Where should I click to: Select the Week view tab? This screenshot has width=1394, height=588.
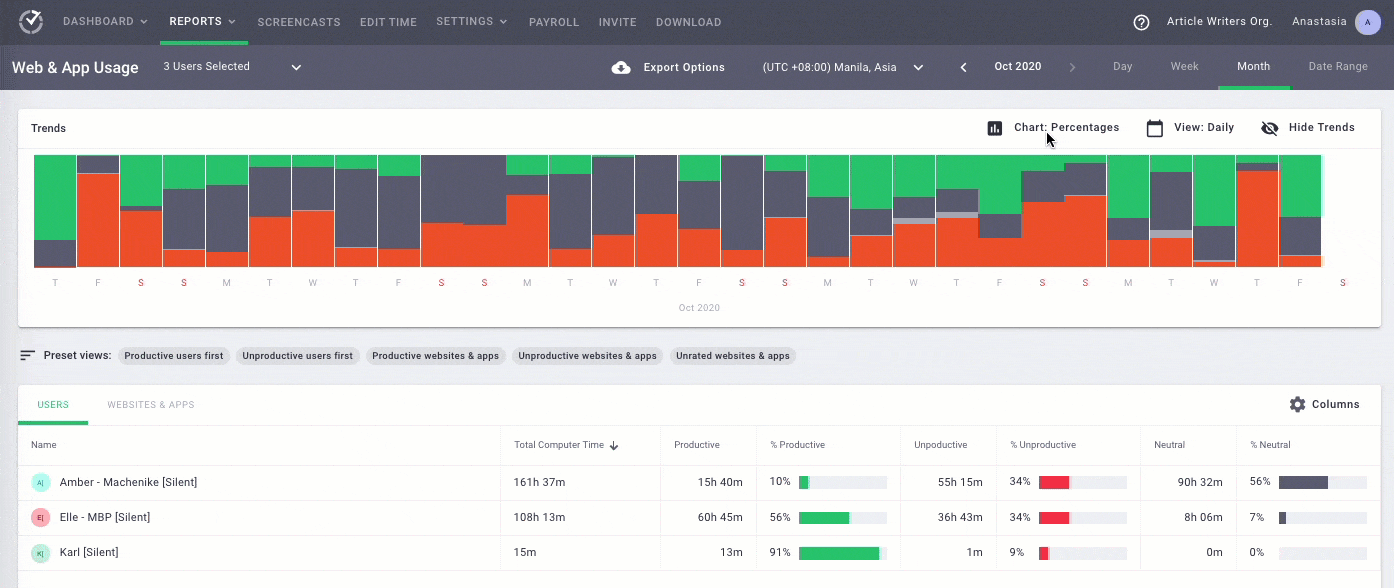[x=1184, y=67]
